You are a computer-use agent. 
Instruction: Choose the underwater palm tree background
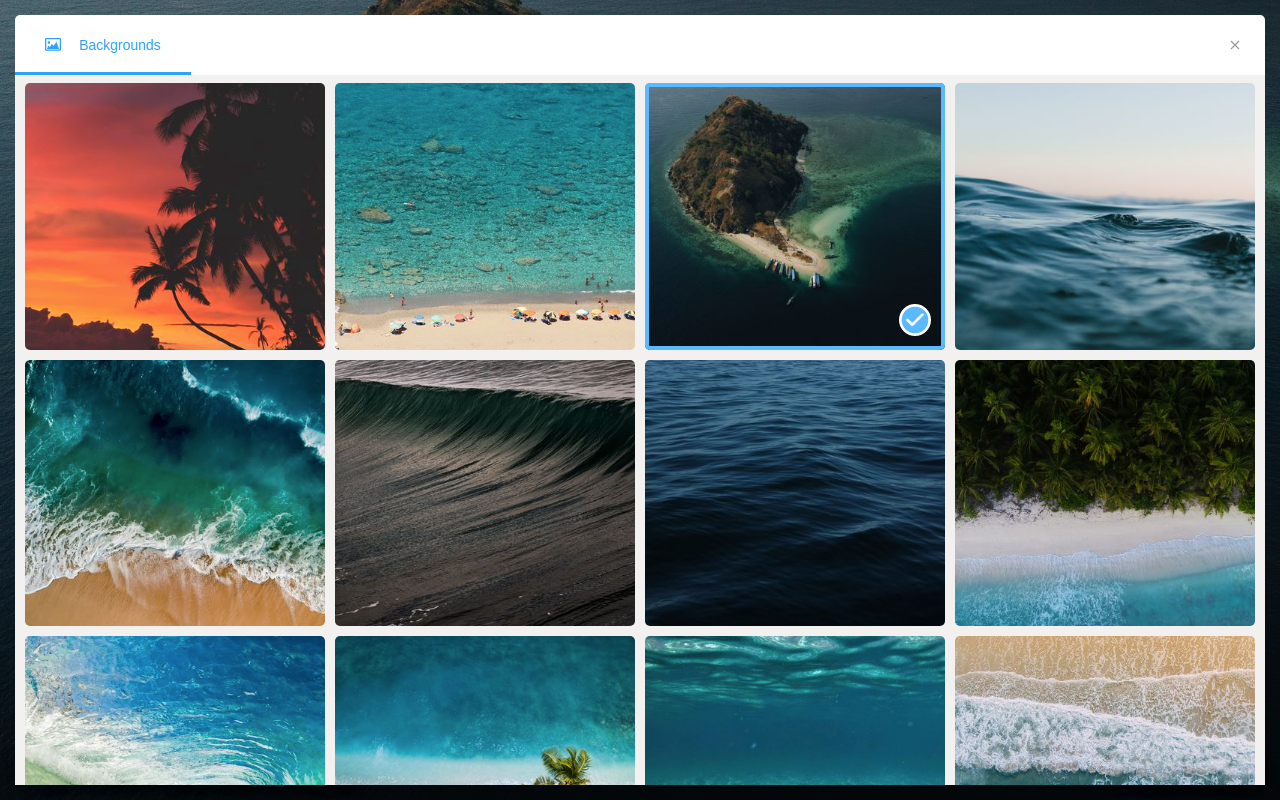tap(485, 710)
